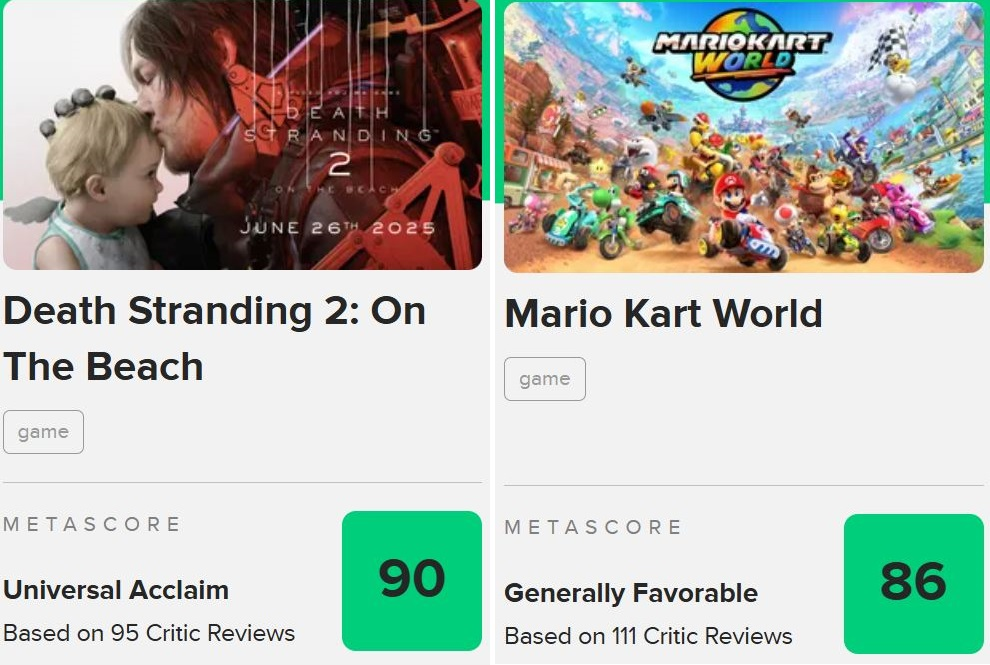Click the Metascore heading for Mario Kart World
The height and width of the screenshot is (665, 990).
coord(593,527)
